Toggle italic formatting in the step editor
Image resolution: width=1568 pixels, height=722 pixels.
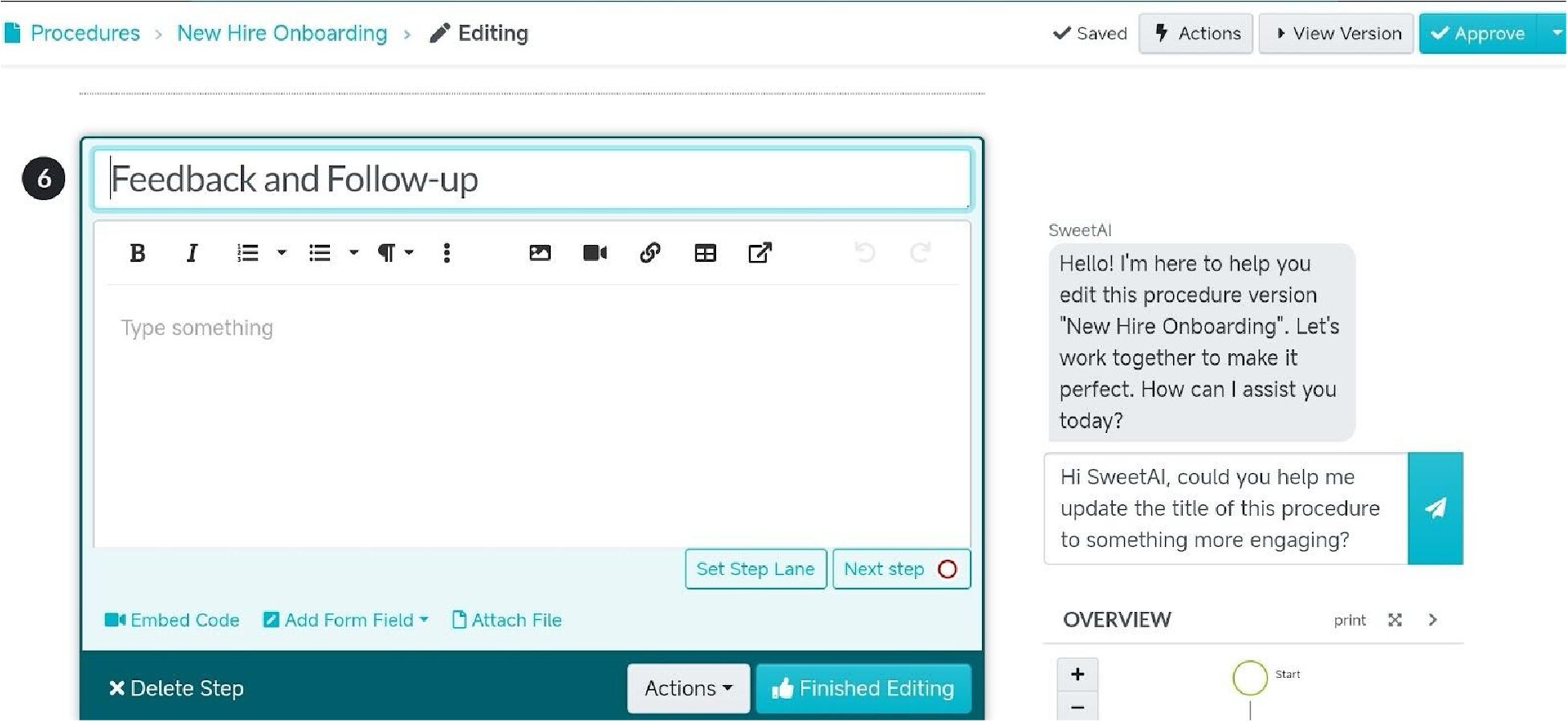tap(192, 253)
